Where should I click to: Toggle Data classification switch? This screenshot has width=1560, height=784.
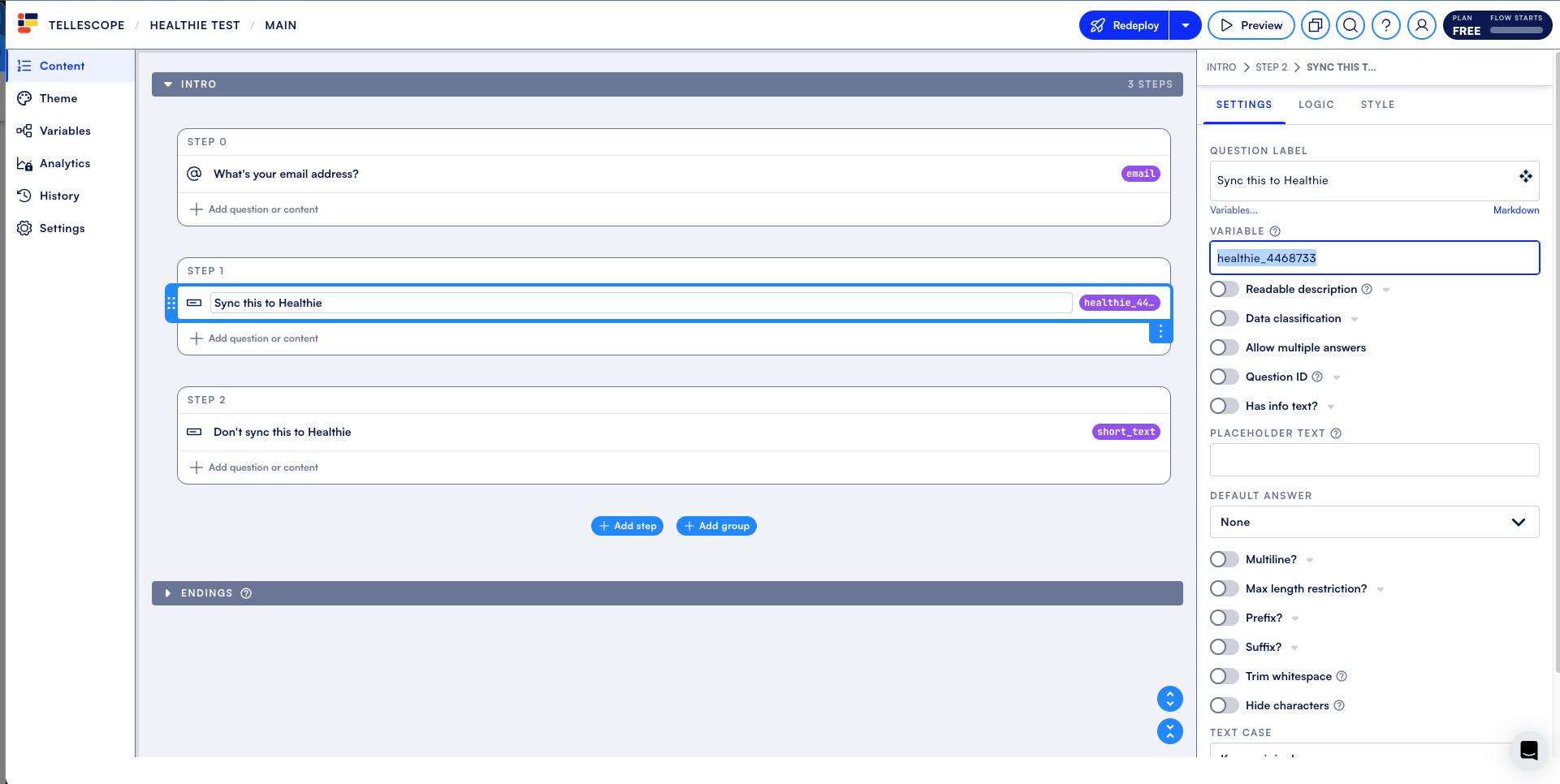1224,318
